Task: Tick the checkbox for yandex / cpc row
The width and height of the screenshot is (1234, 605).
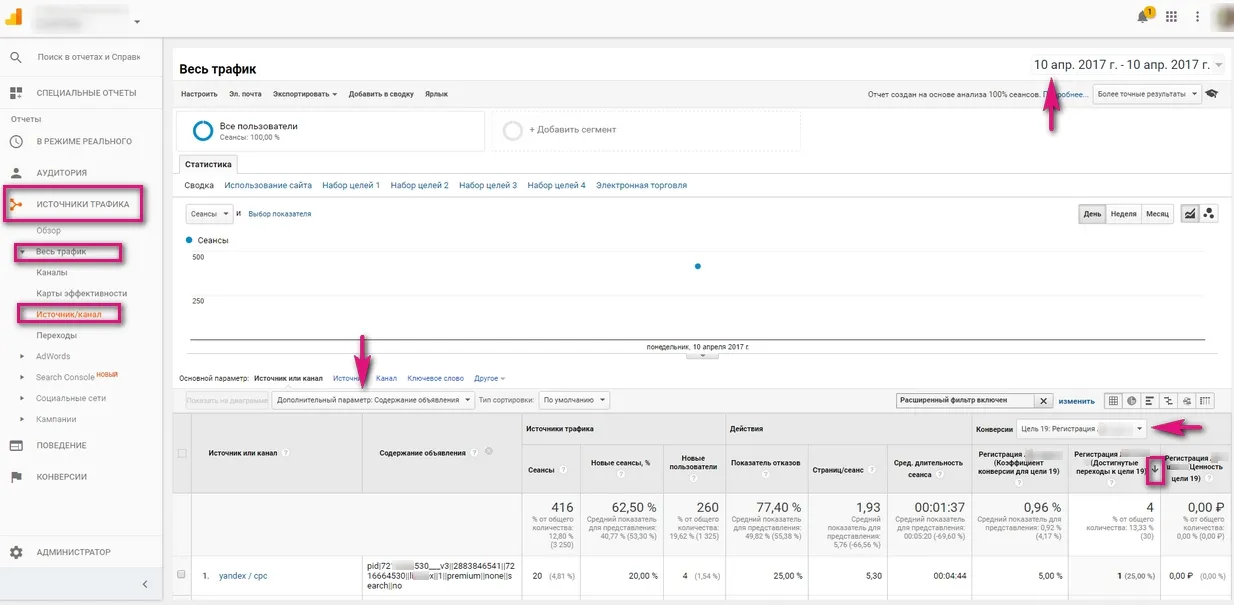Action: coord(181,575)
